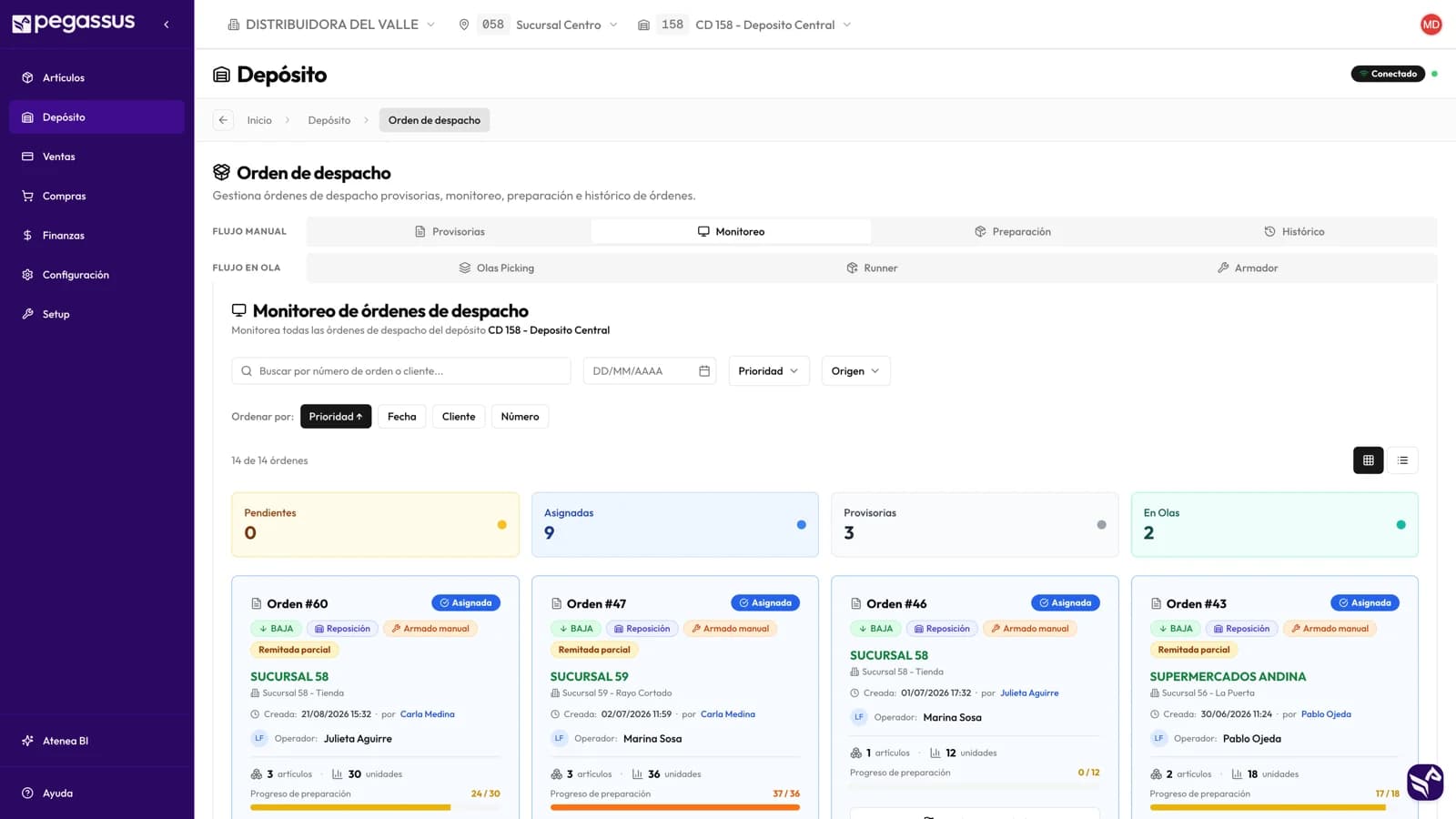
Task: Click Depósito breadcrumb link
Action: pyautogui.click(x=329, y=120)
